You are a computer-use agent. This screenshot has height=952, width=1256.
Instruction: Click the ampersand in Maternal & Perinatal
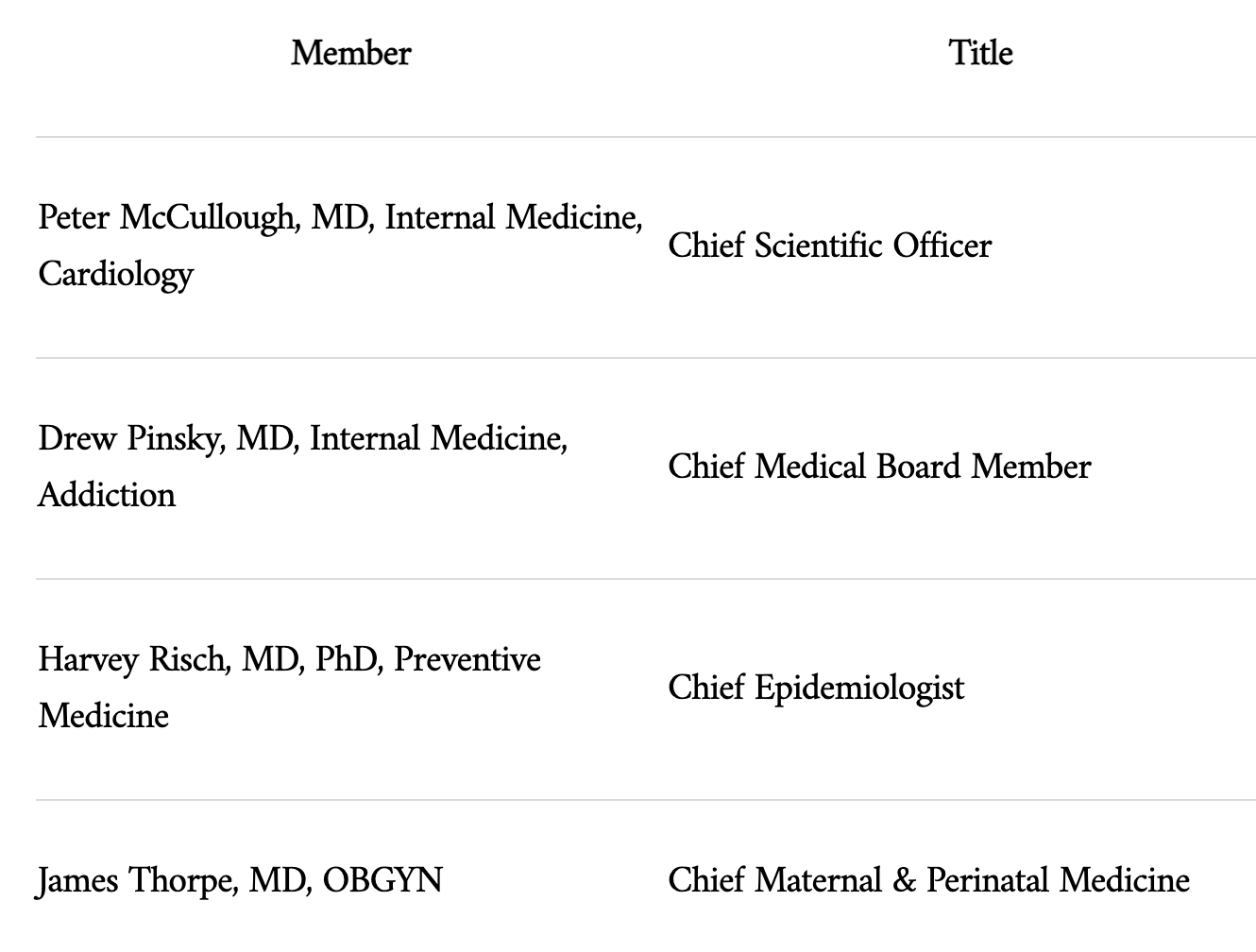[904, 880]
